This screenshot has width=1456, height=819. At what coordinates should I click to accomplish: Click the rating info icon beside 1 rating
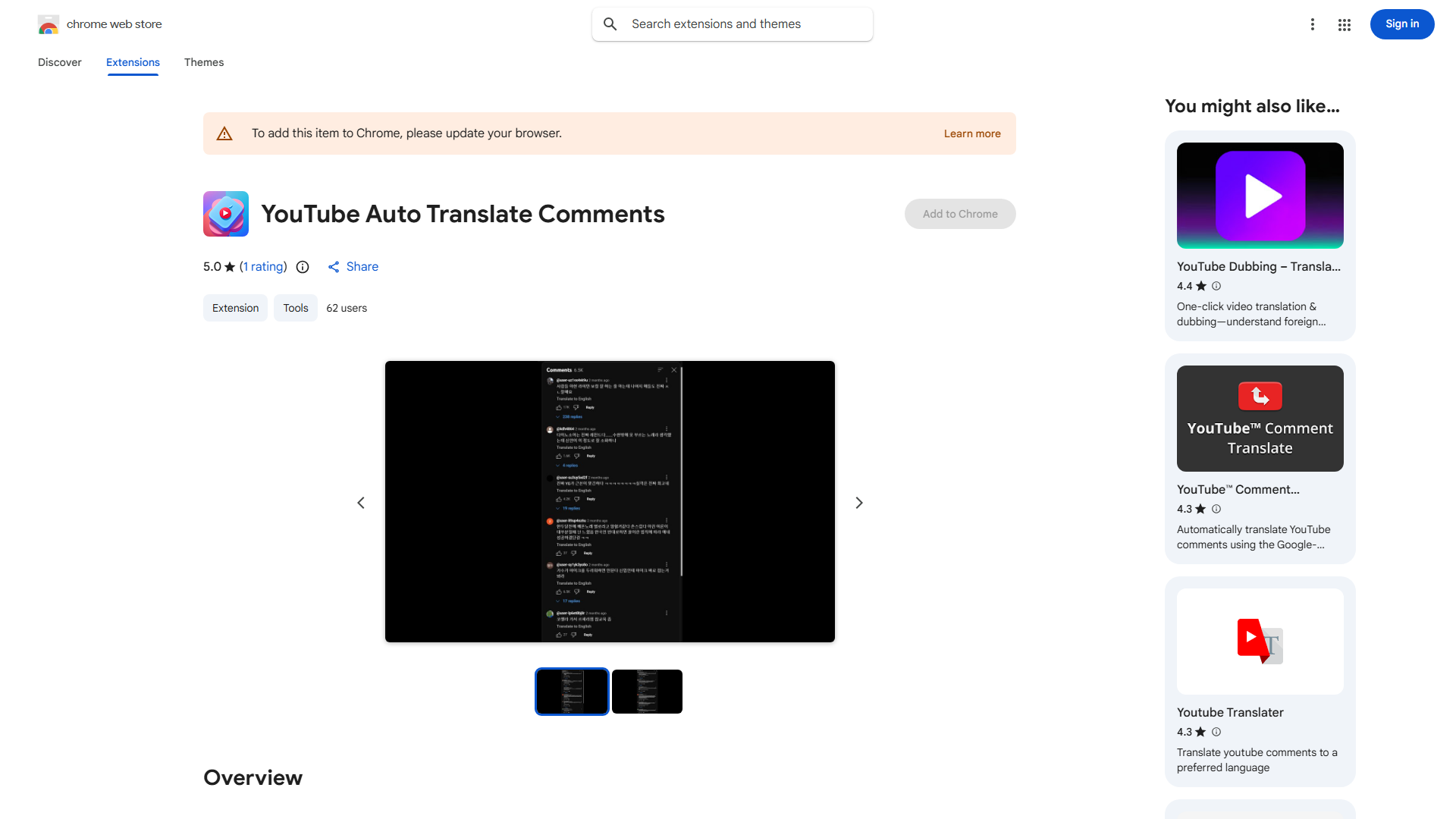[303, 267]
